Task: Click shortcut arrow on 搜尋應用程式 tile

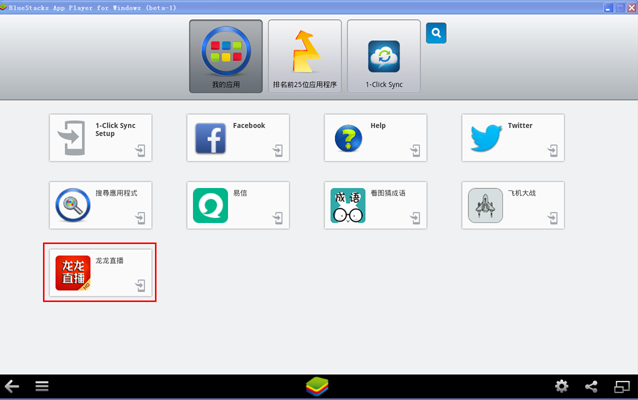Action: point(140,218)
